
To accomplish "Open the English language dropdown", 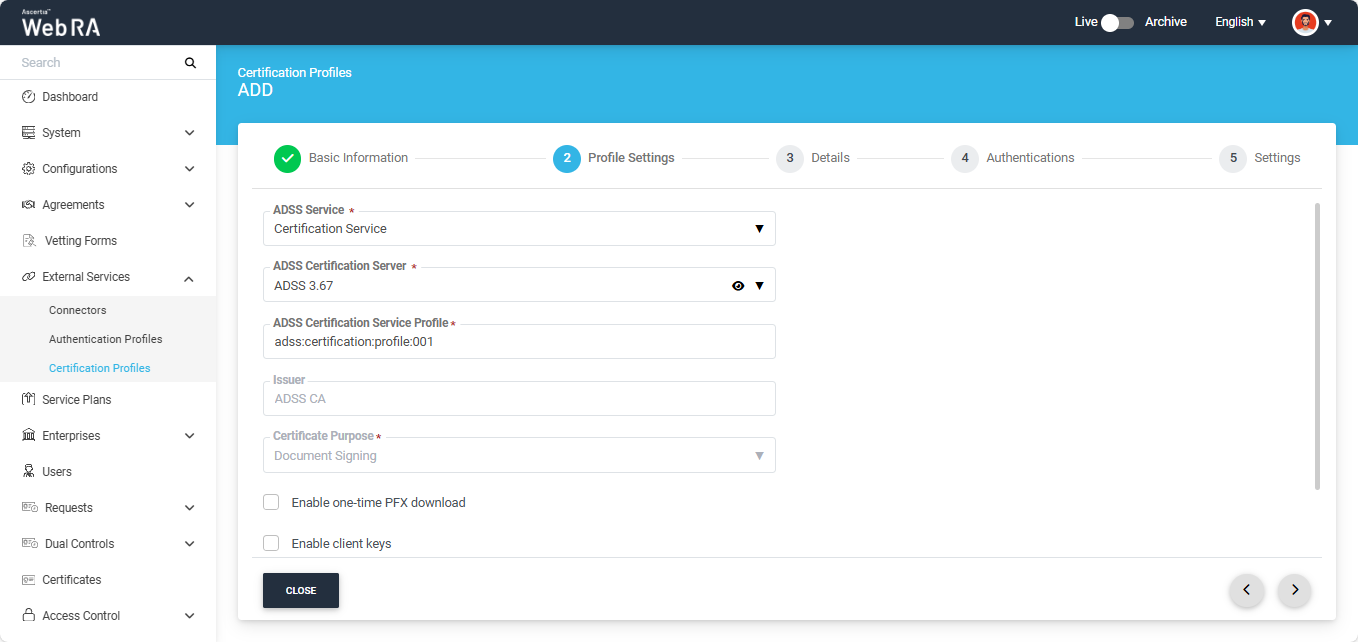I will point(1240,22).
